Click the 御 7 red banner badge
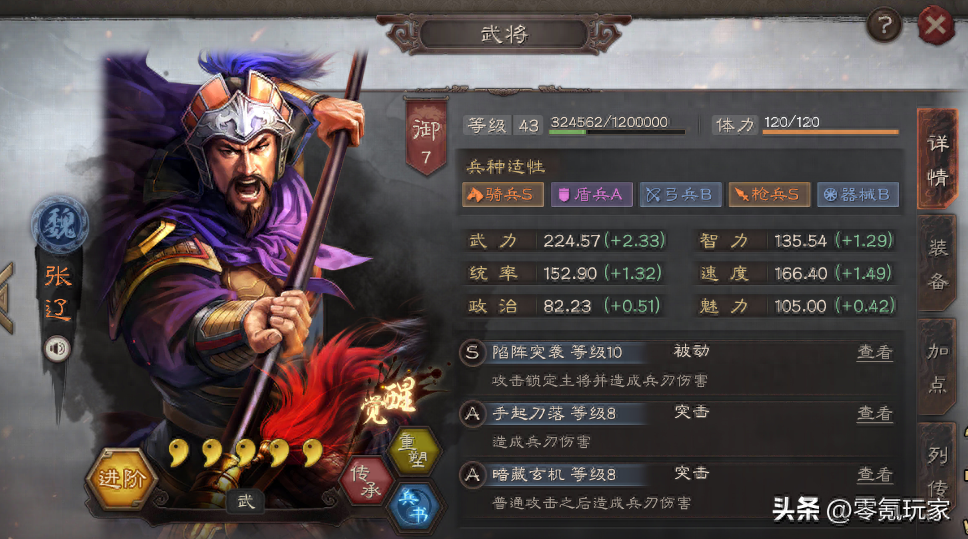 click(426, 137)
